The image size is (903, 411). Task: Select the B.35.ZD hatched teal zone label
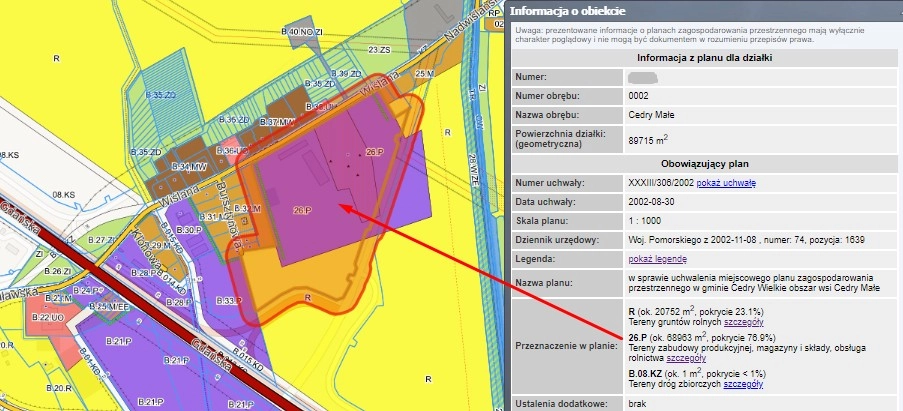(160, 94)
